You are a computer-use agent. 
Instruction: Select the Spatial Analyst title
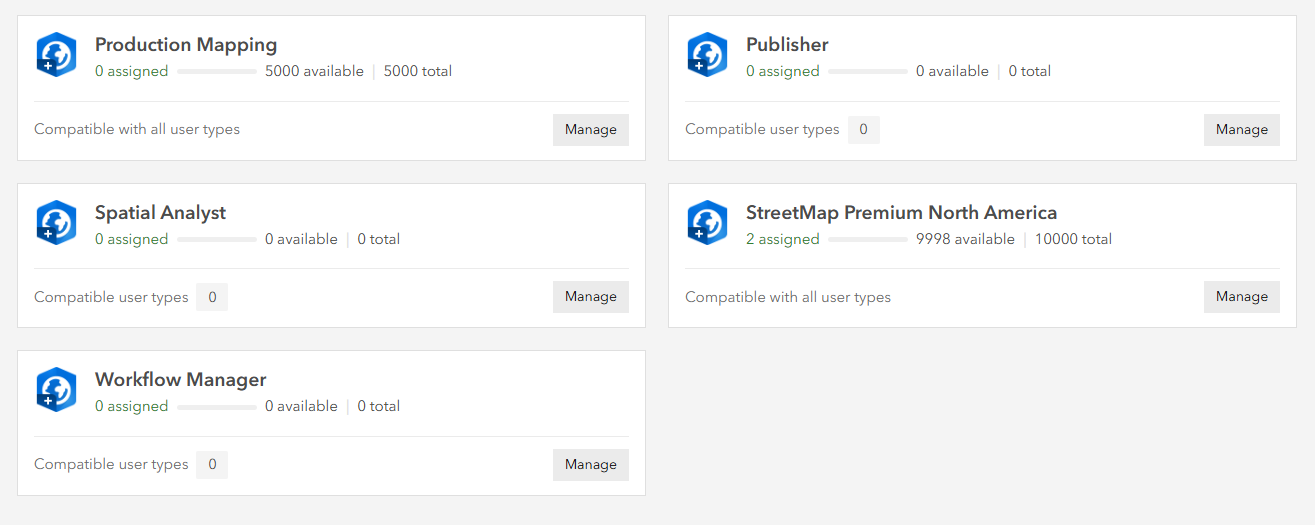160,212
